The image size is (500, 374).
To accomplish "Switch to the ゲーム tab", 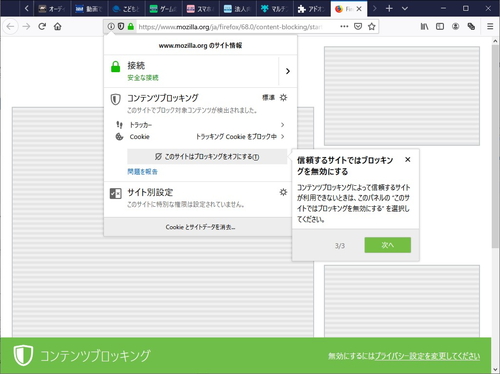I will click(x=163, y=9).
